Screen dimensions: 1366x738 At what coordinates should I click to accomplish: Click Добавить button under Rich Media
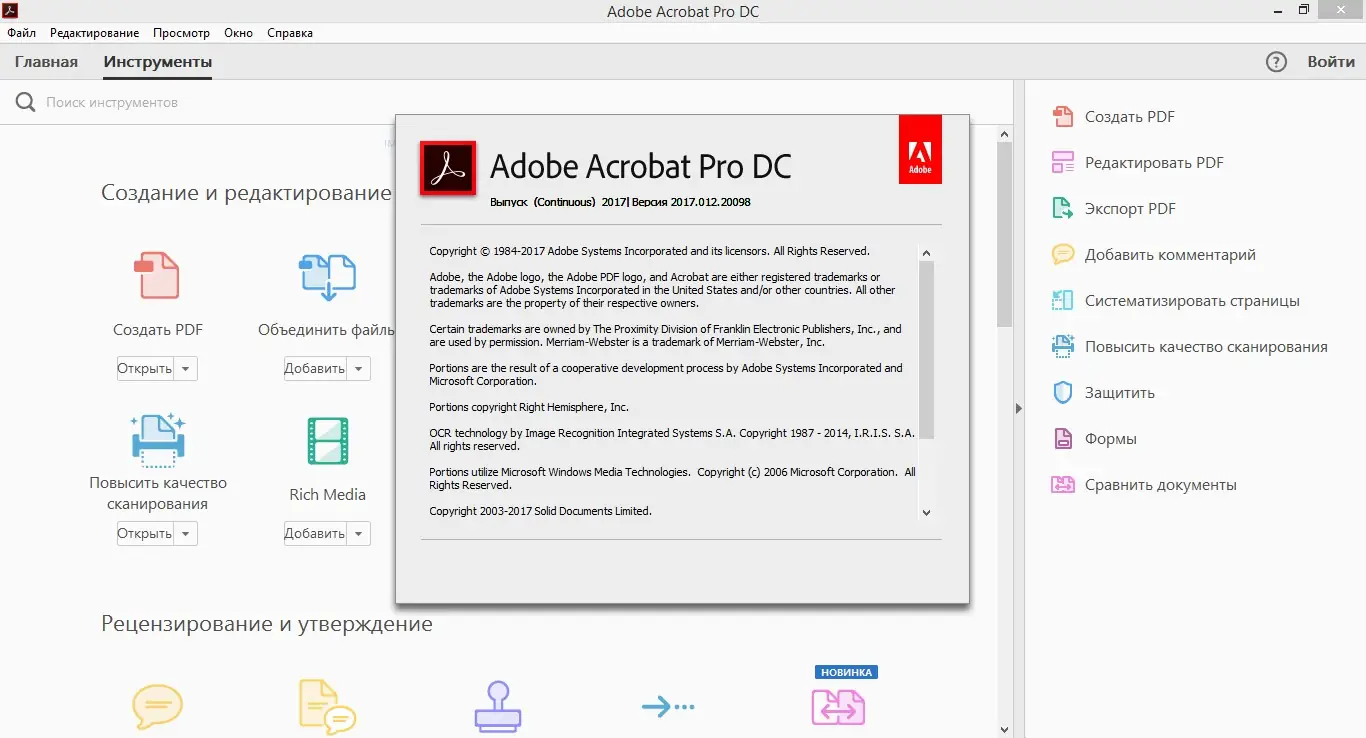pos(316,534)
